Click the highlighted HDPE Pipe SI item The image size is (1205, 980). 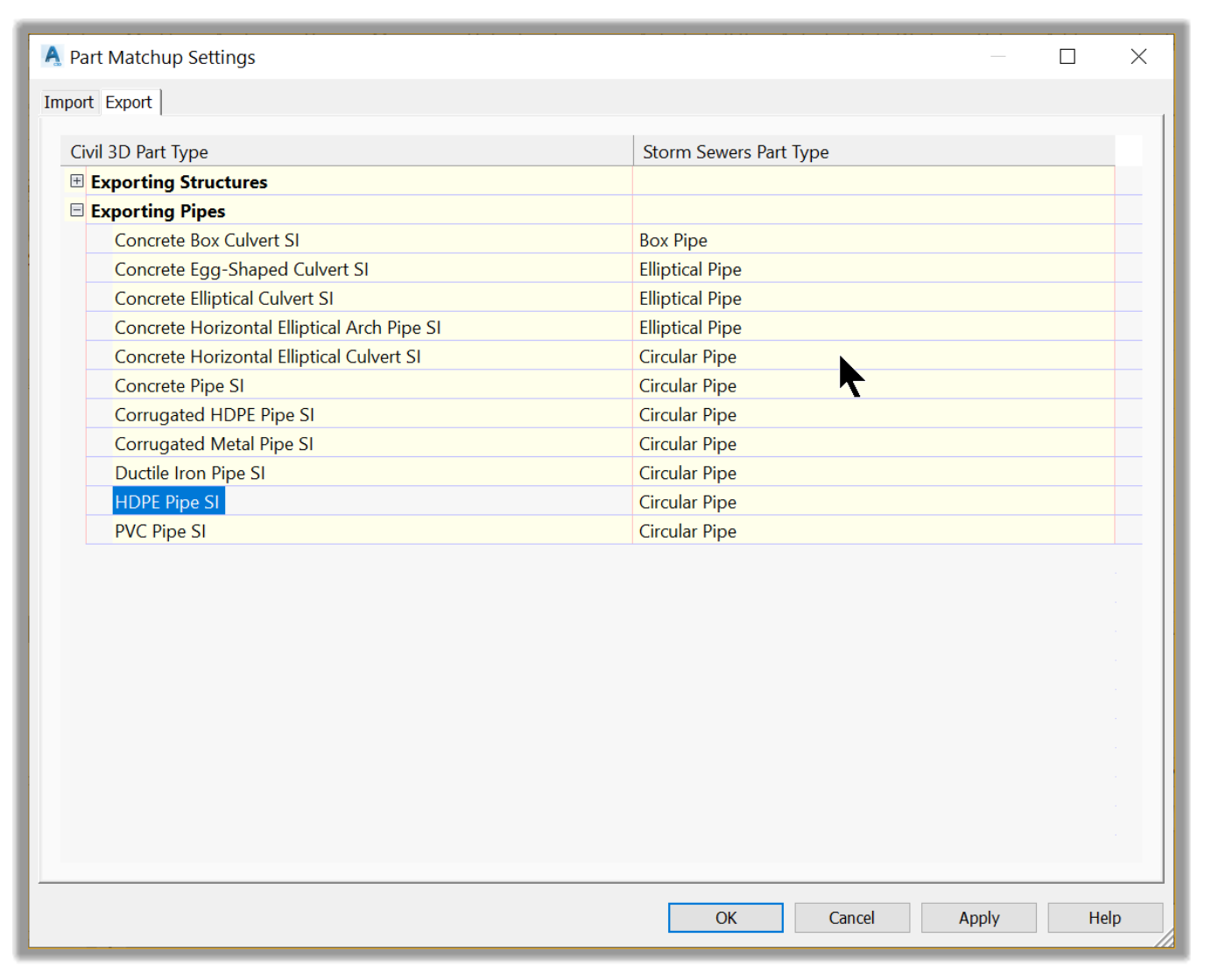(x=168, y=502)
